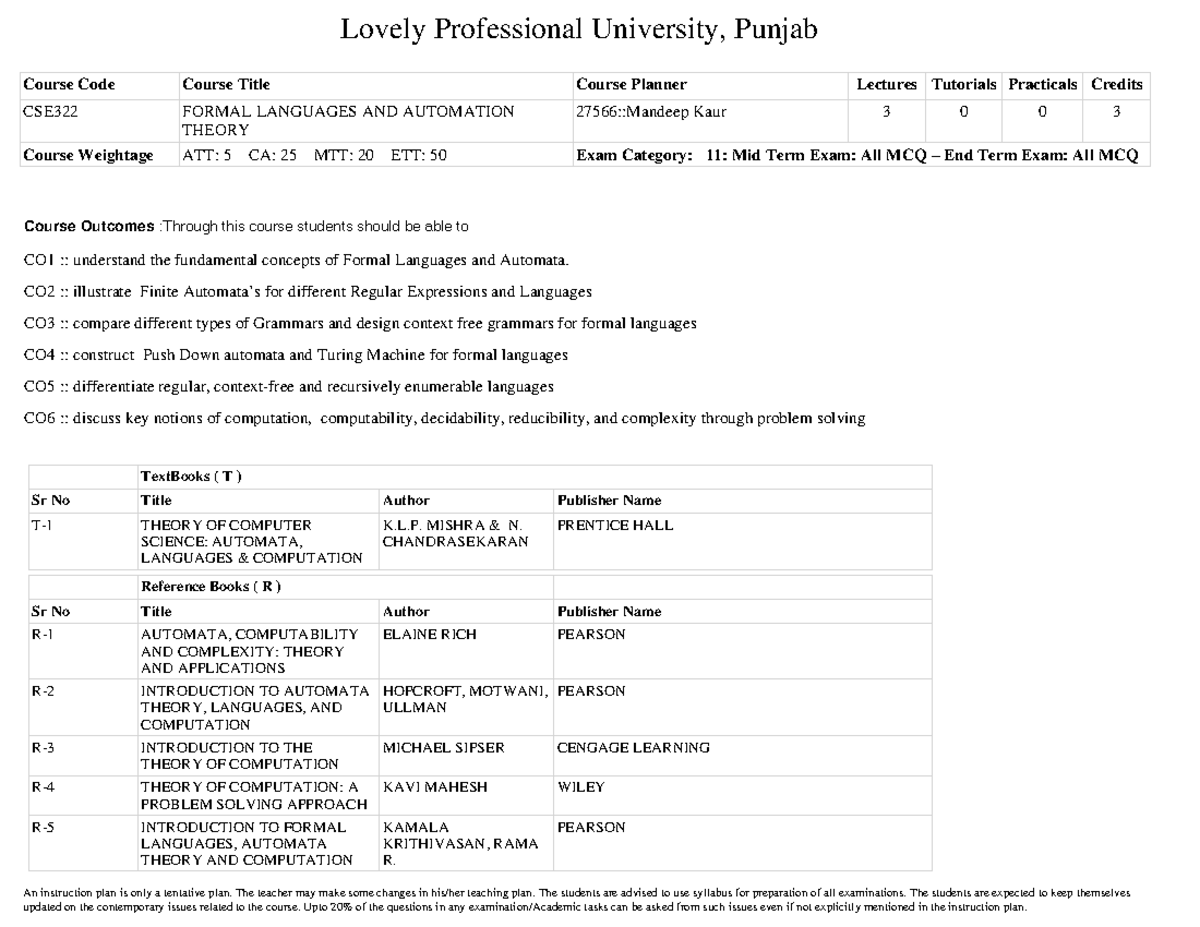Select the CO2 outcome about Finite Automata
This screenshot has height=927, width=1200.
308,292
